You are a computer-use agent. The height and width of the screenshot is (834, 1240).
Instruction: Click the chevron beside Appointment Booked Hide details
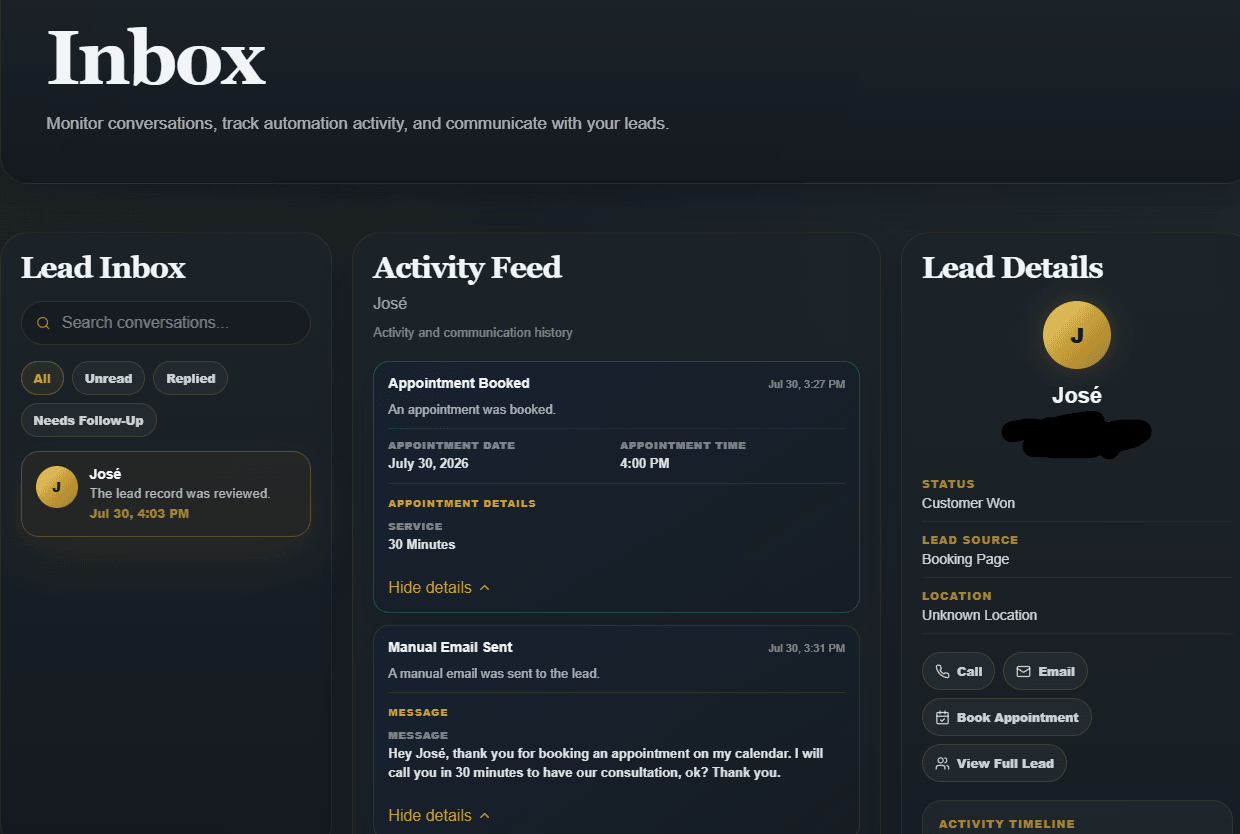pyautogui.click(x=485, y=588)
